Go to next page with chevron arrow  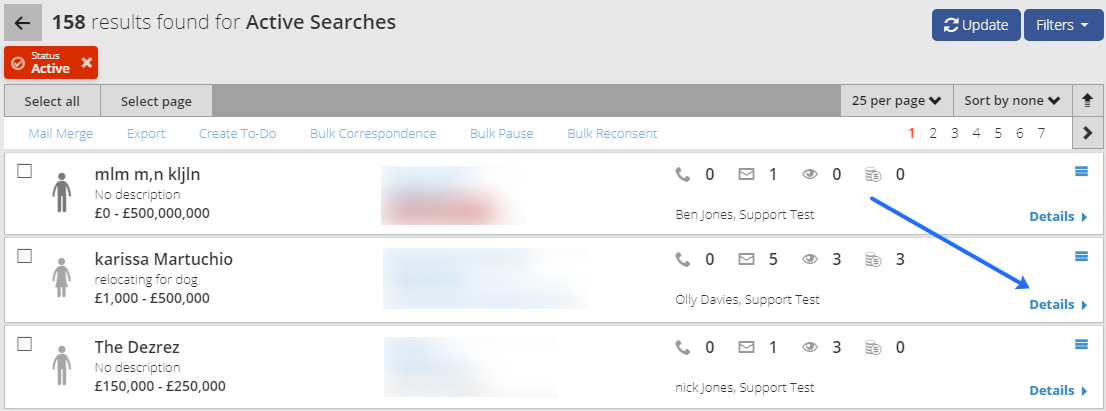[1087, 133]
